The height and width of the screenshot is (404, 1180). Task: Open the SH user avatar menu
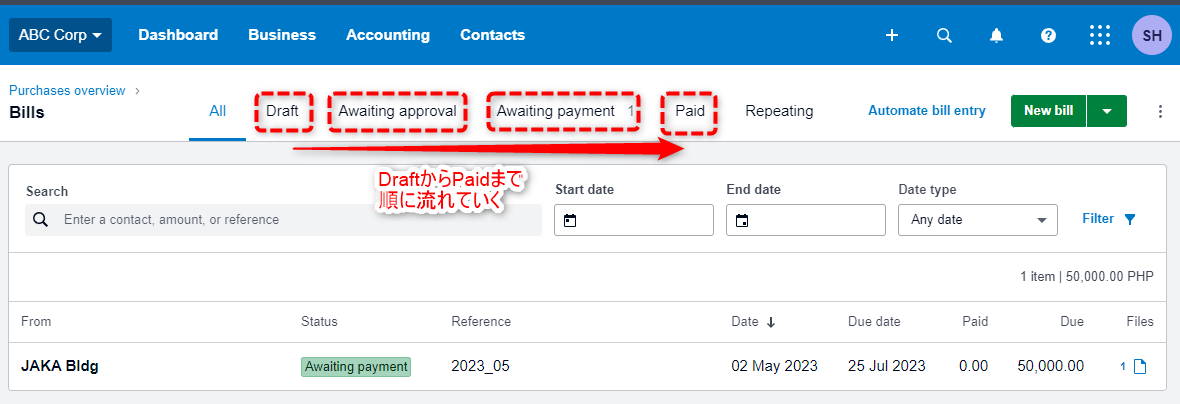point(1151,35)
